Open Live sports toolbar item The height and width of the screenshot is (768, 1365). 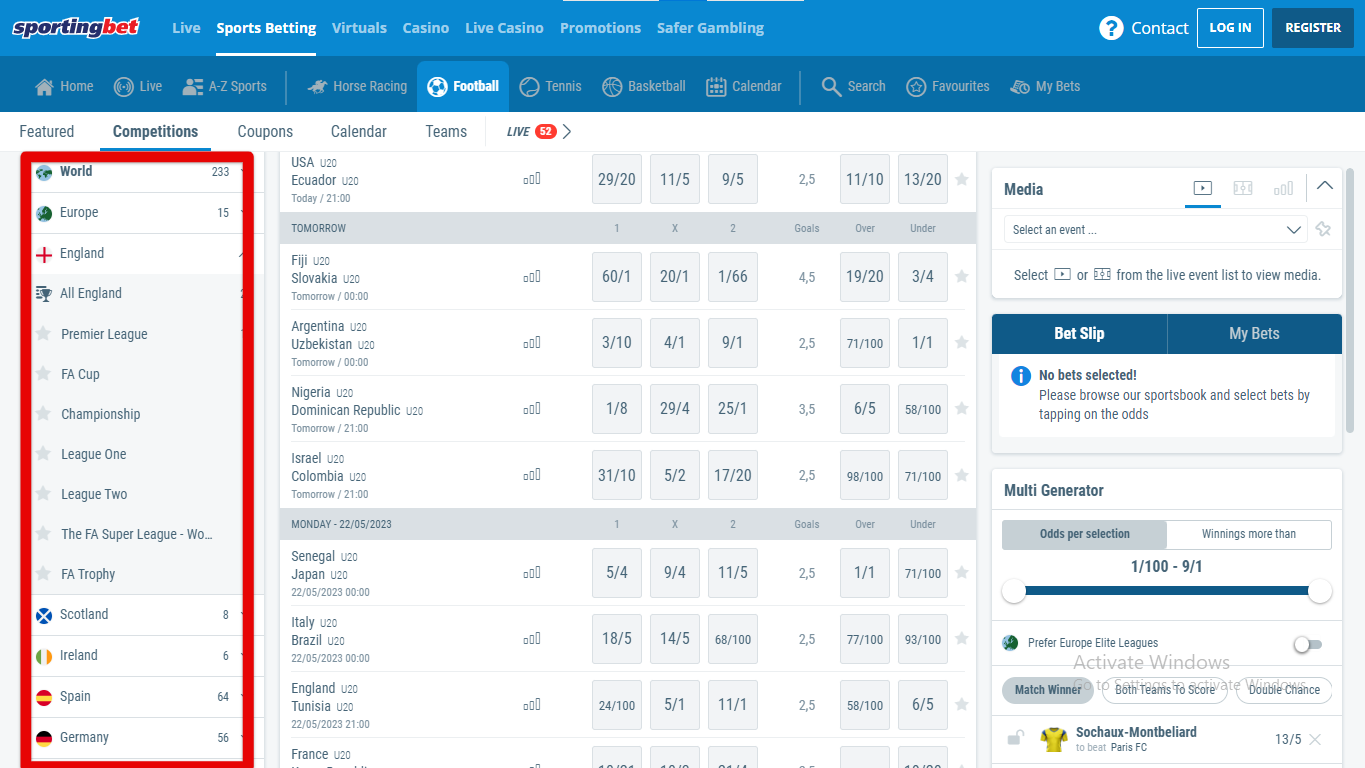click(x=138, y=86)
